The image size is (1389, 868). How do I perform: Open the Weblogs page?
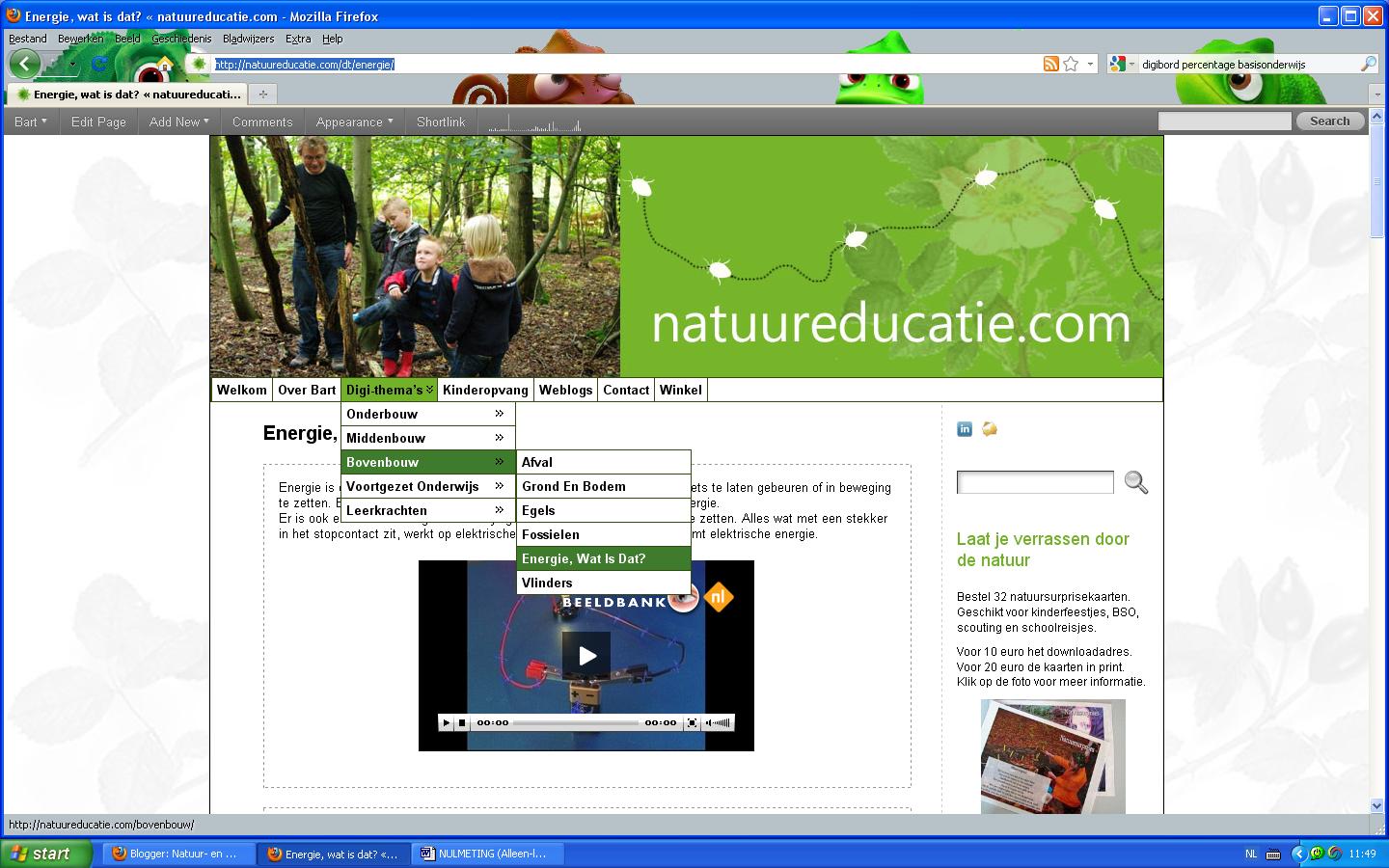(x=565, y=390)
